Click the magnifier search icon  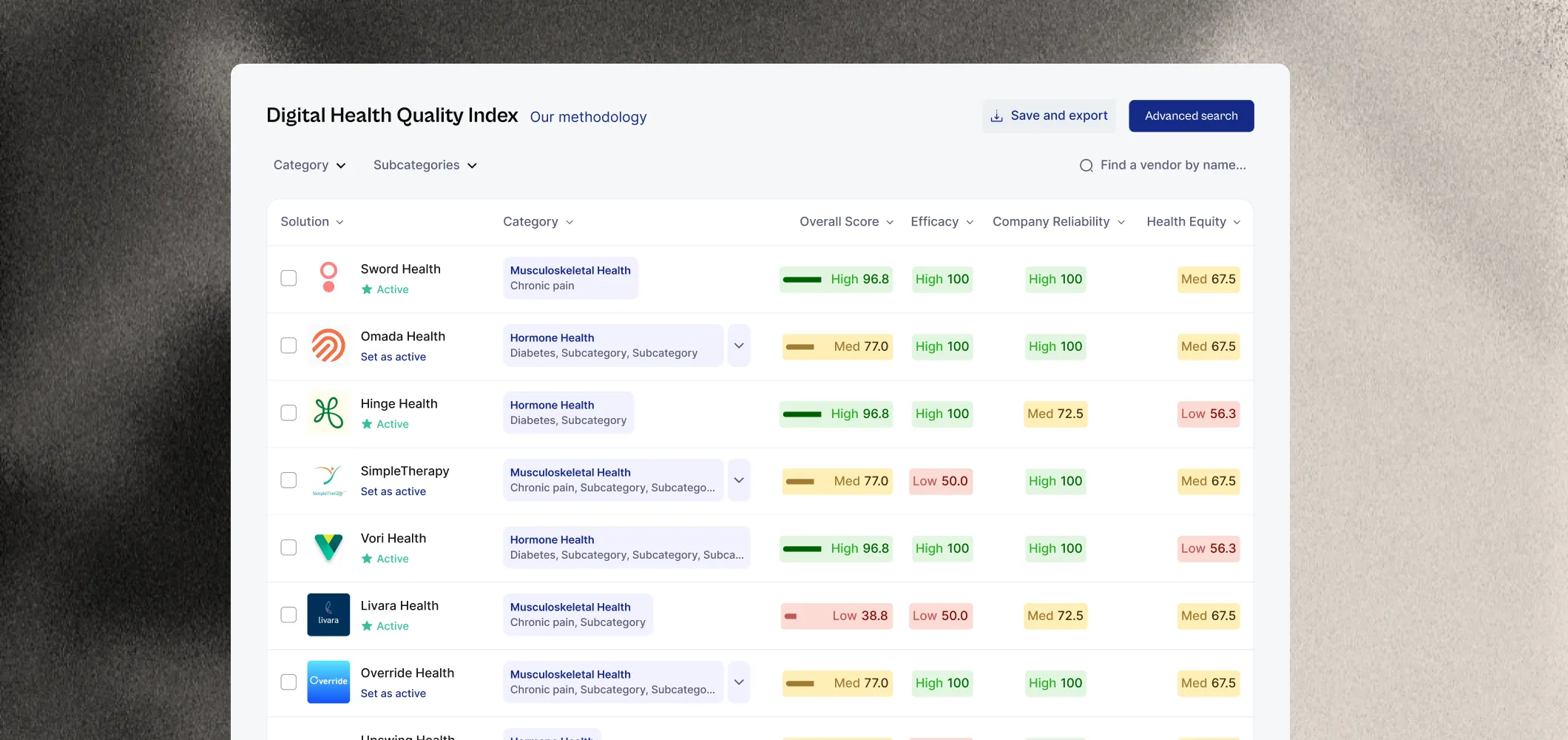1086,166
